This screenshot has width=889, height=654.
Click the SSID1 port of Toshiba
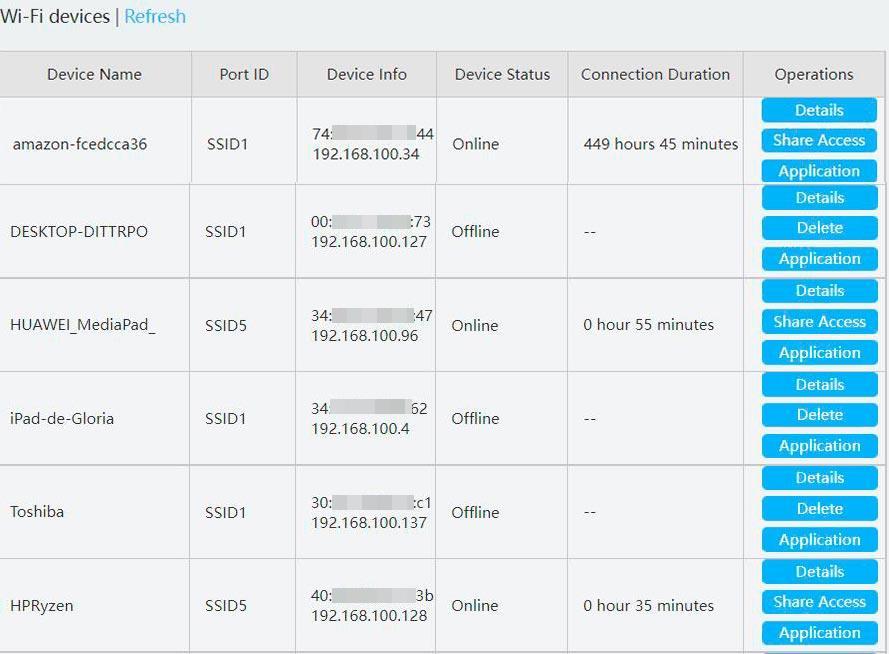(226, 512)
